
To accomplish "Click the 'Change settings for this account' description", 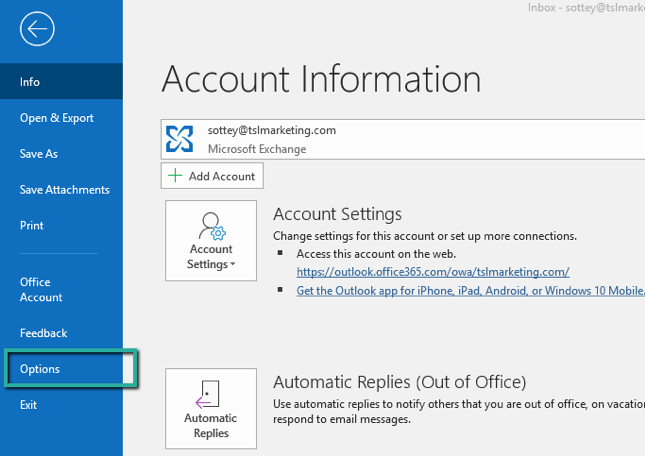I will (425, 236).
